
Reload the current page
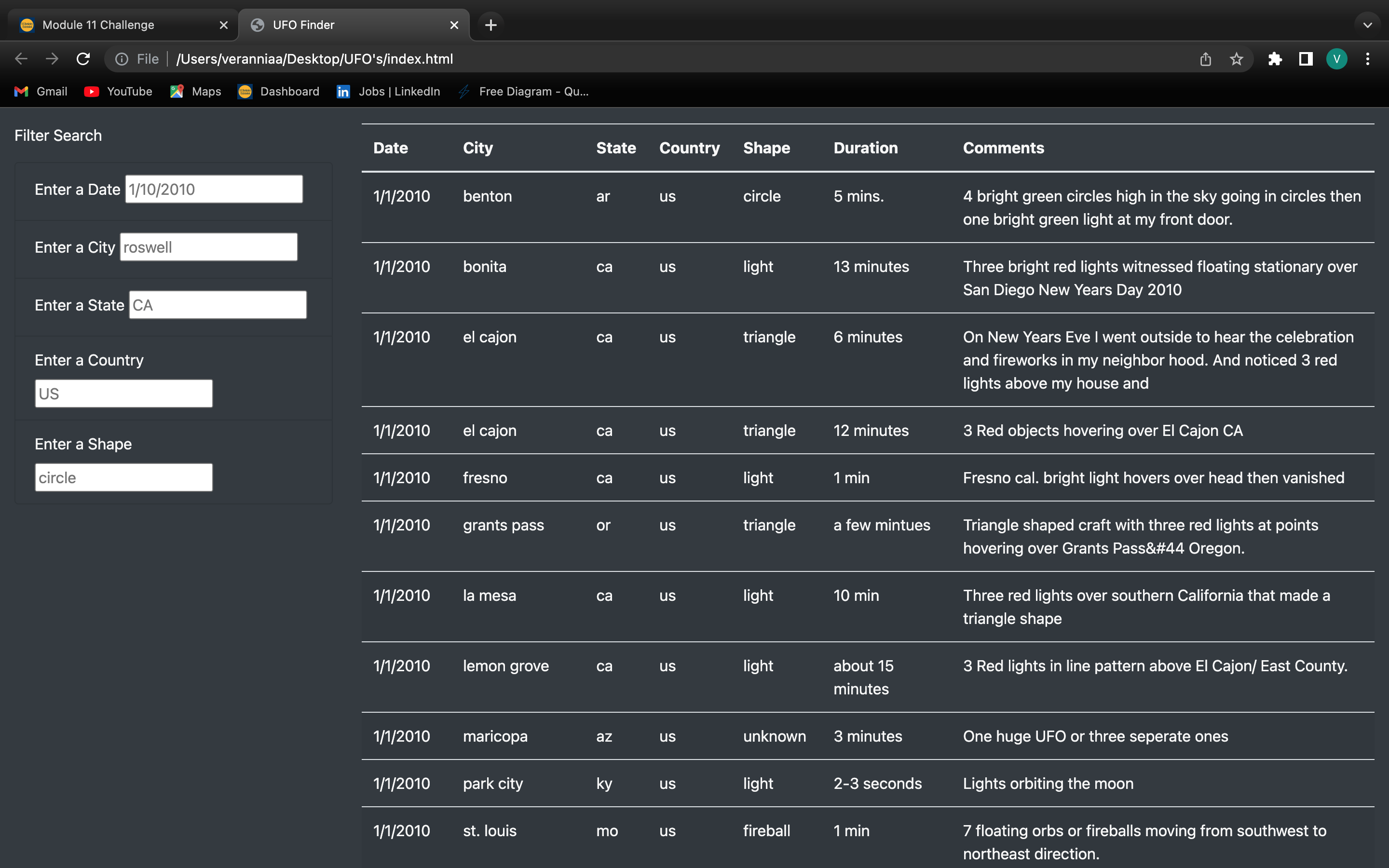click(84, 58)
